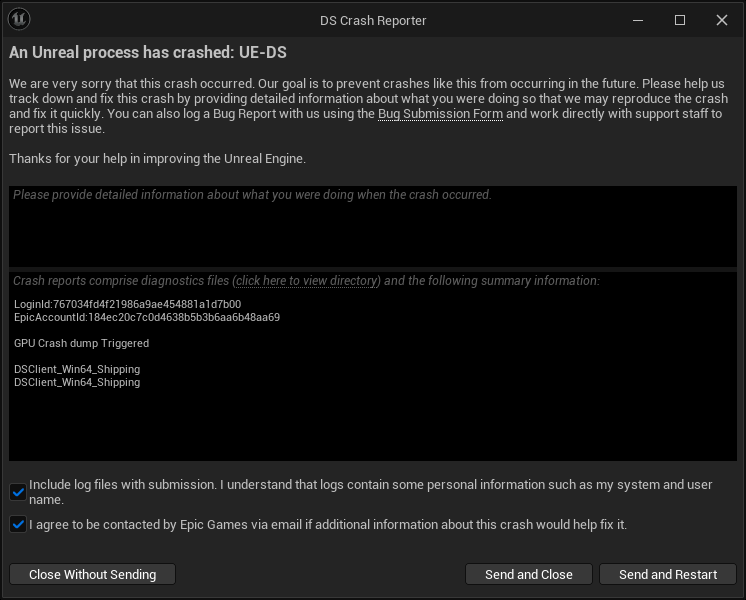Open the Bug Submission Form link
The image size is (746, 600).
(x=440, y=114)
